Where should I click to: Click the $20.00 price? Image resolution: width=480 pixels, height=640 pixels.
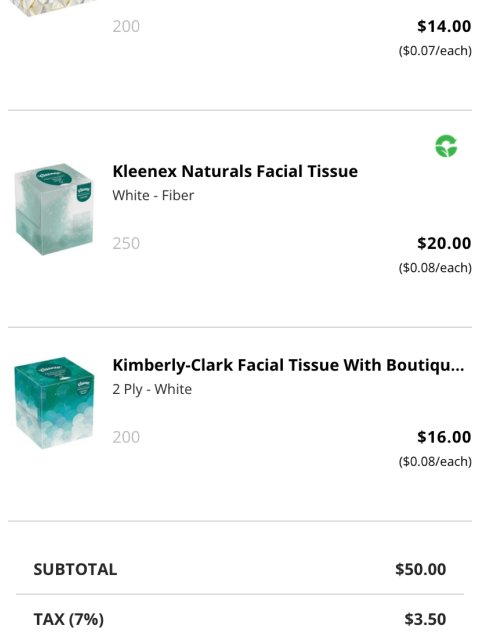[x=444, y=243]
